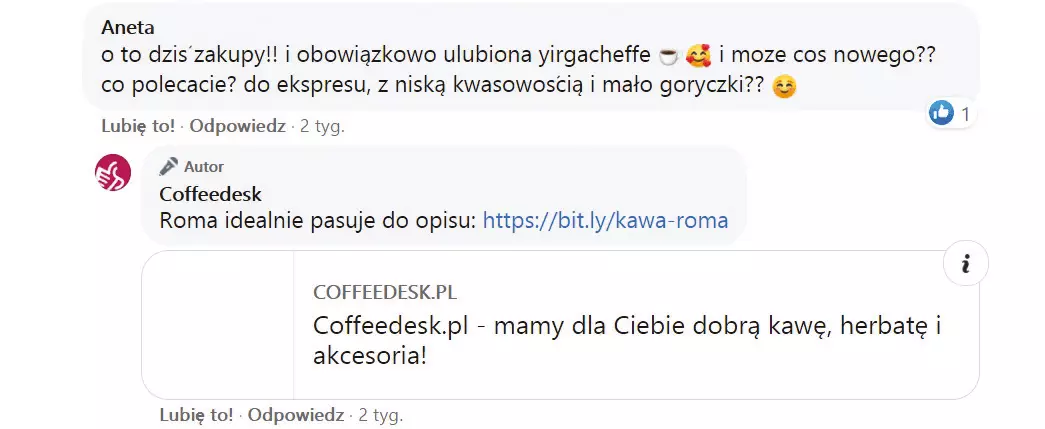
Task: Like Aneta's comment with "Lubię to!"
Action: click(x=138, y=126)
